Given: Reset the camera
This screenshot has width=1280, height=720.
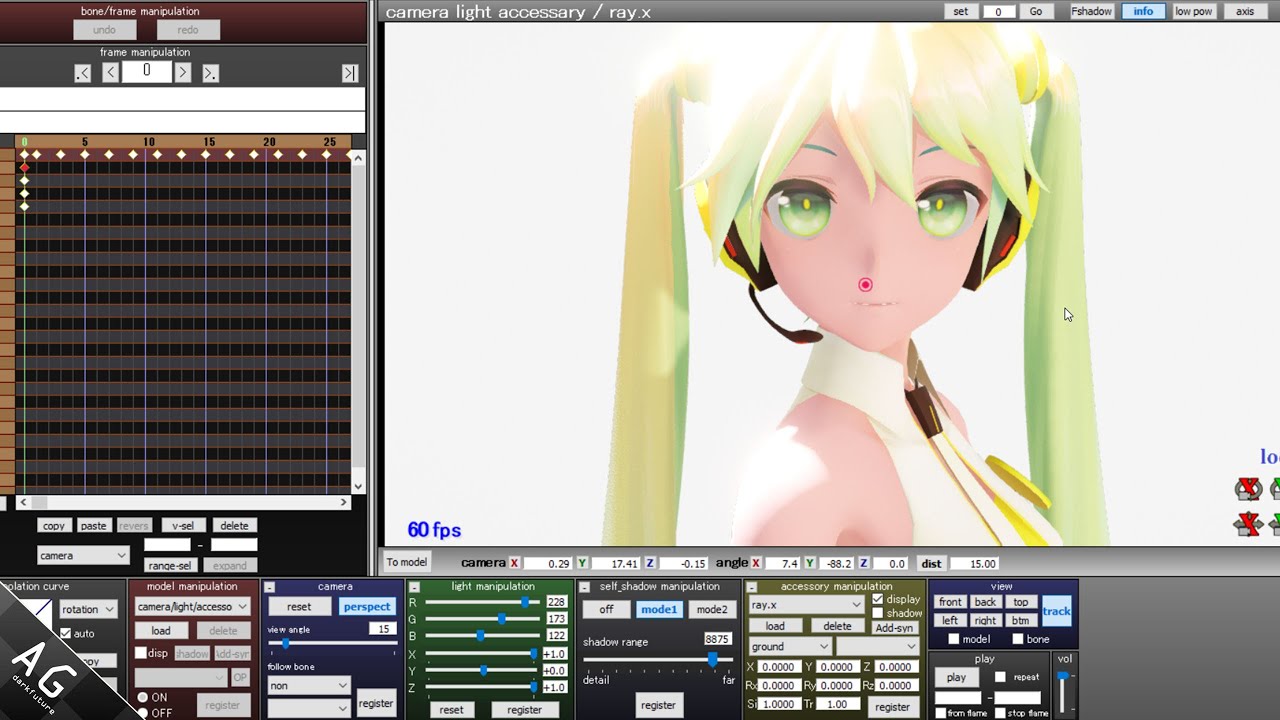Looking at the screenshot, I should coord(299,607).
